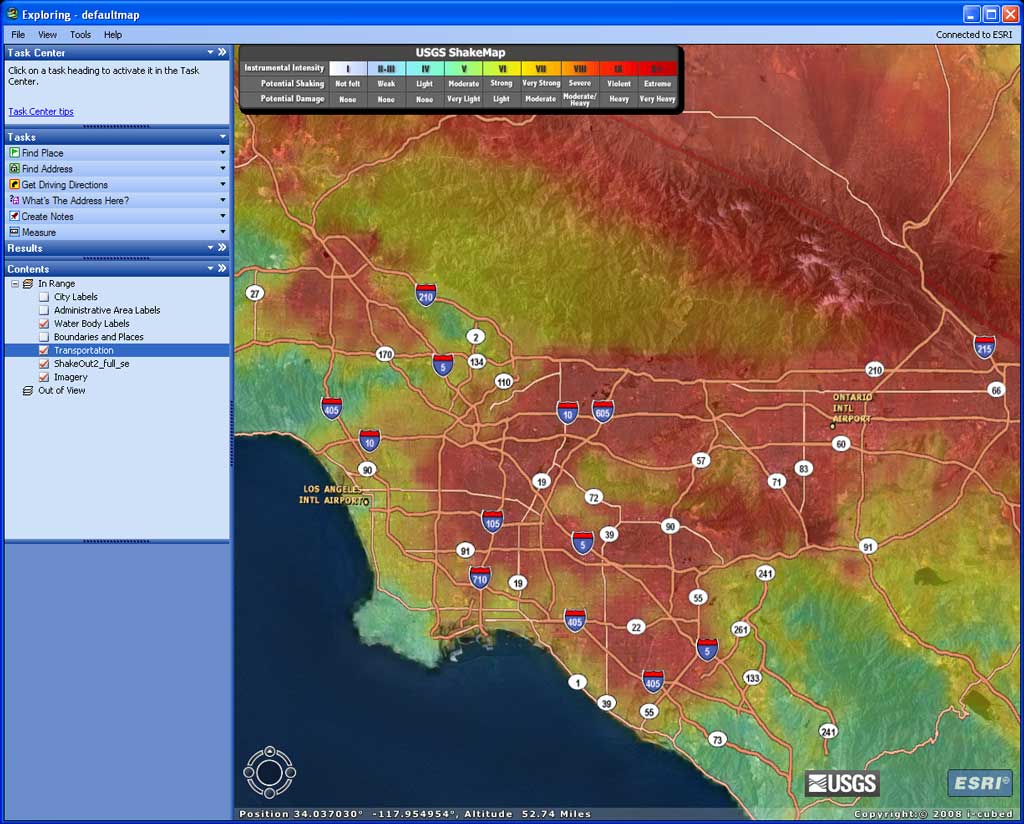This screenshot has width=1024, height=824.
Task: Open the View menu
Action: [47, 35]
